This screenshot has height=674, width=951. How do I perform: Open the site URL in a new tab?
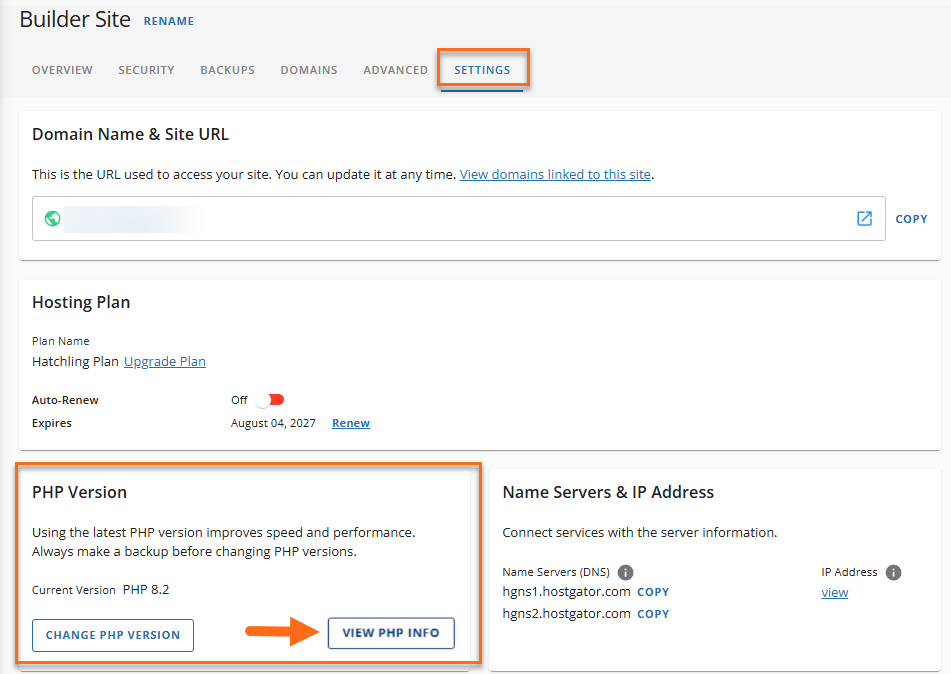[x=864, y=218]
